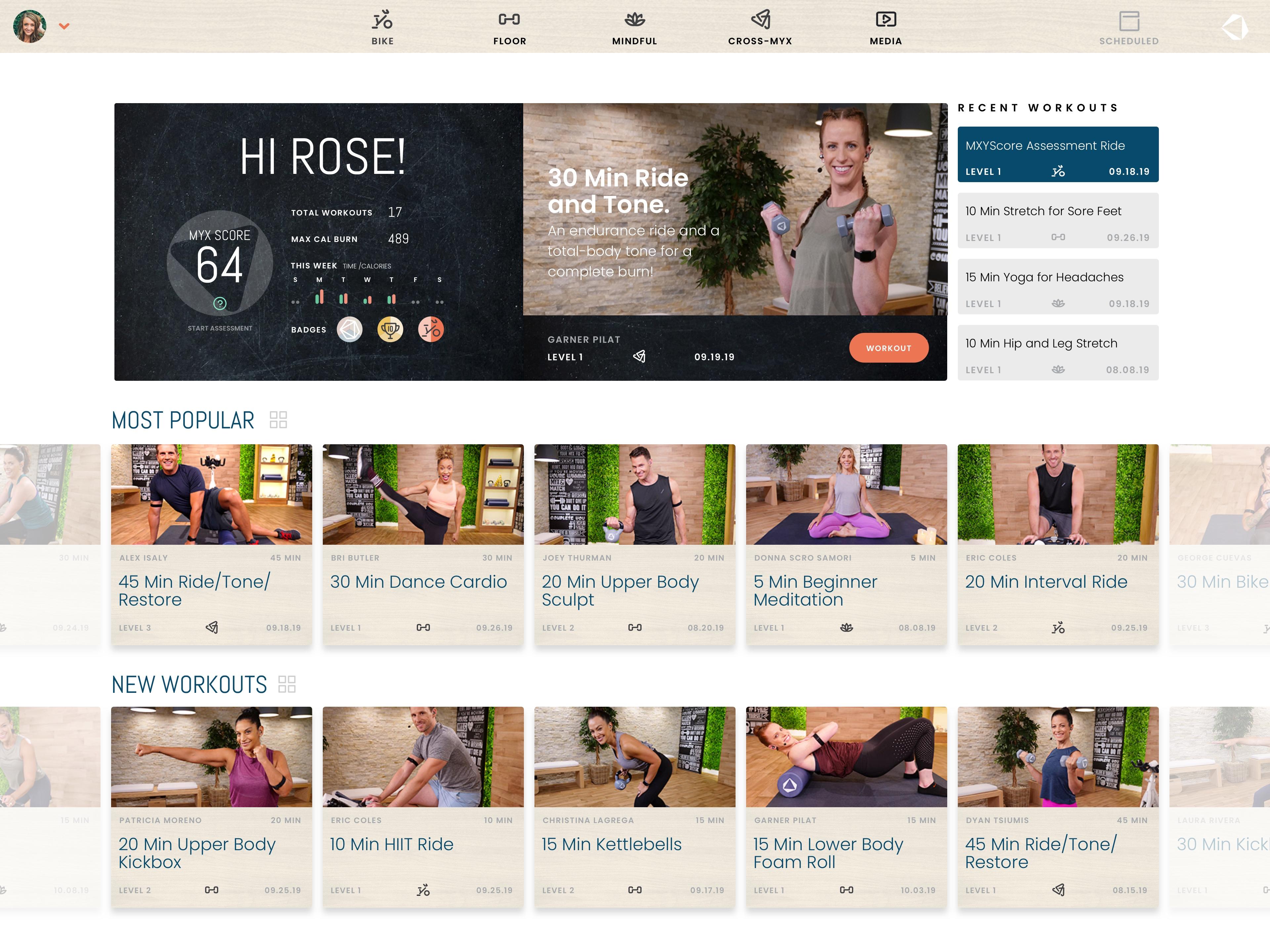Open the Scheduled calendar icon
Viewport: 1270px width, 952px height.
(x=1129, y=22)
